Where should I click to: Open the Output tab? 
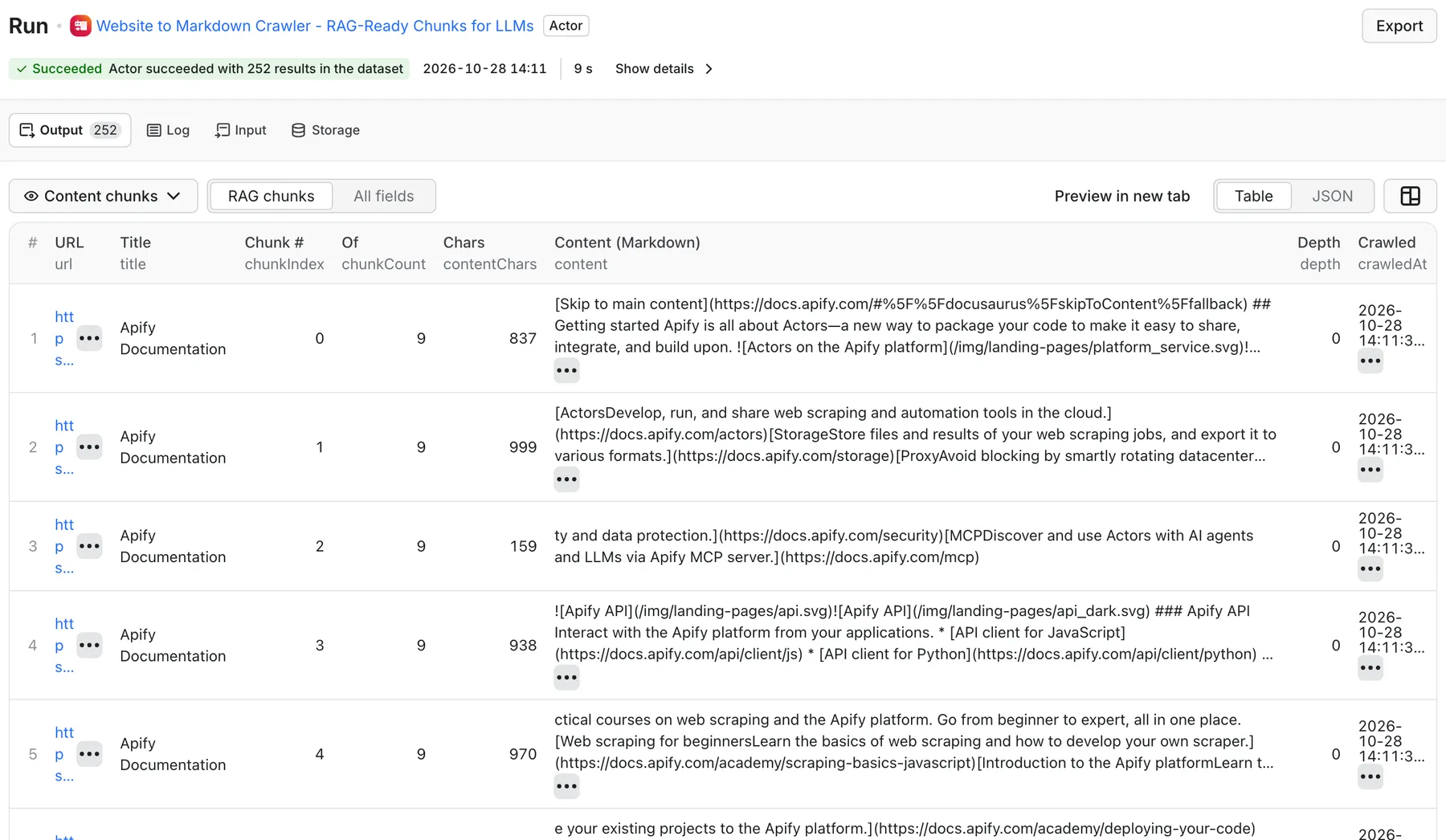(x=70, y=130)
